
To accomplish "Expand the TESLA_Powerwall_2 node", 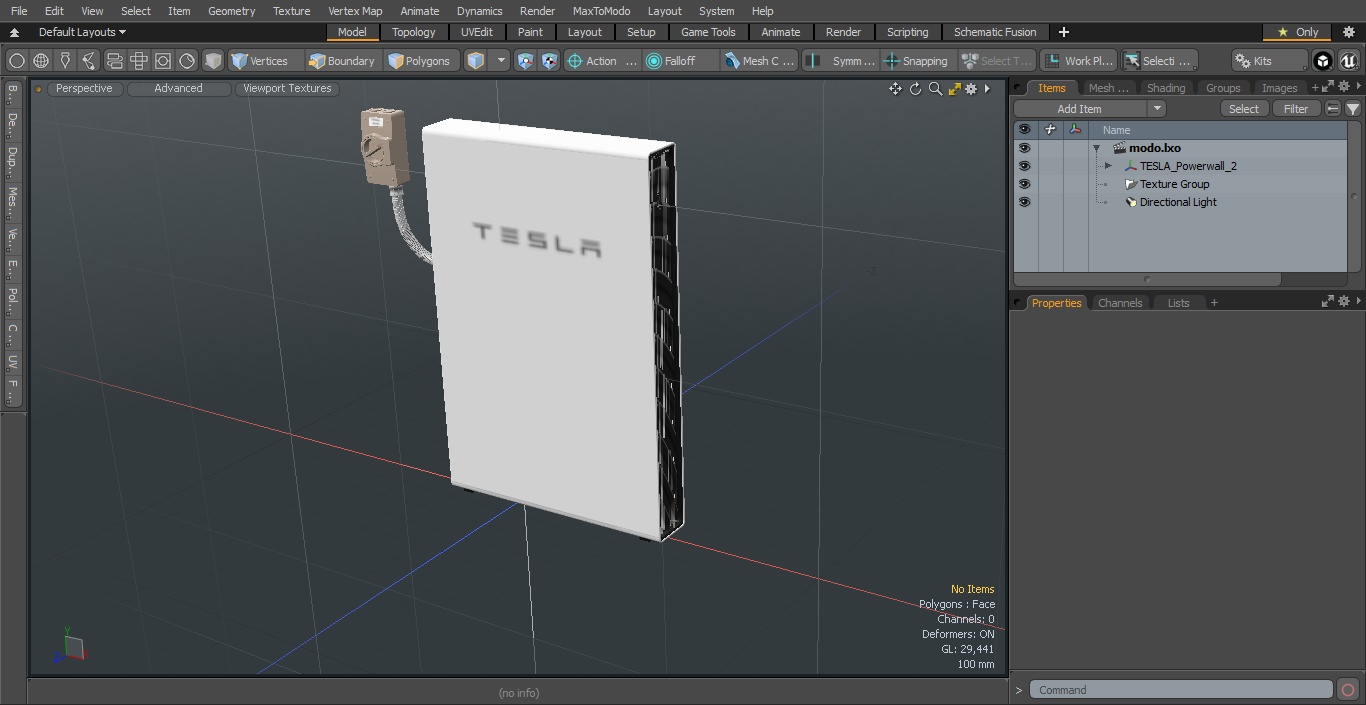I will 1108,166.
